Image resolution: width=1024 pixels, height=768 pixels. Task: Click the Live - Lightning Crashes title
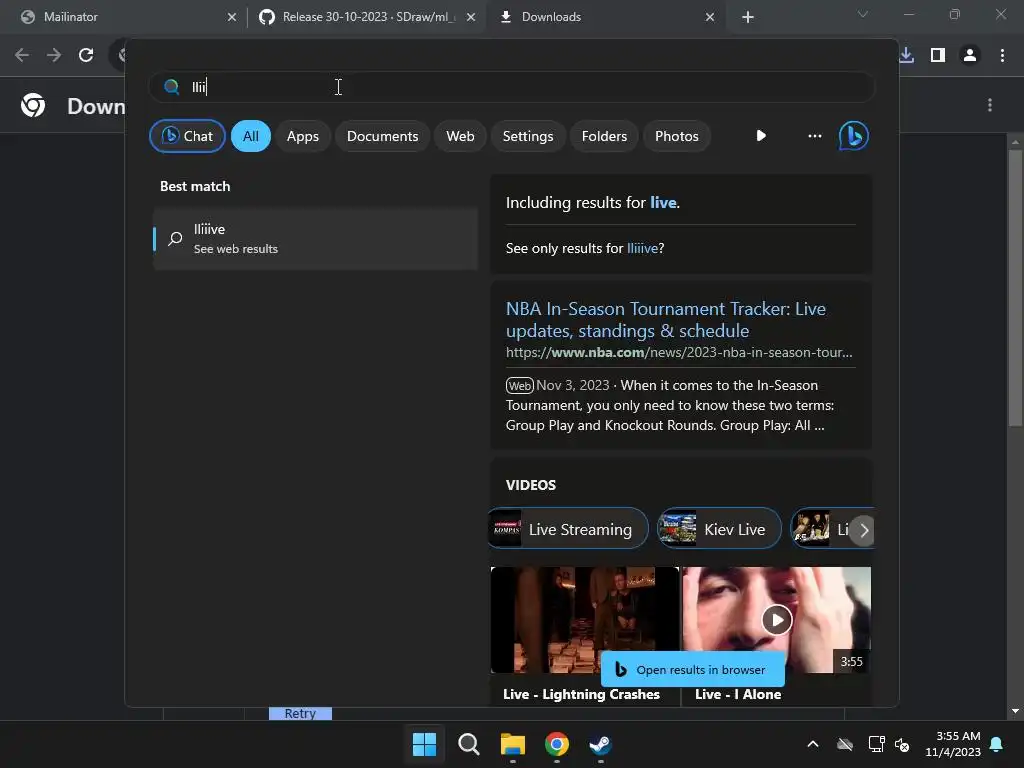(x=581, y=694)
